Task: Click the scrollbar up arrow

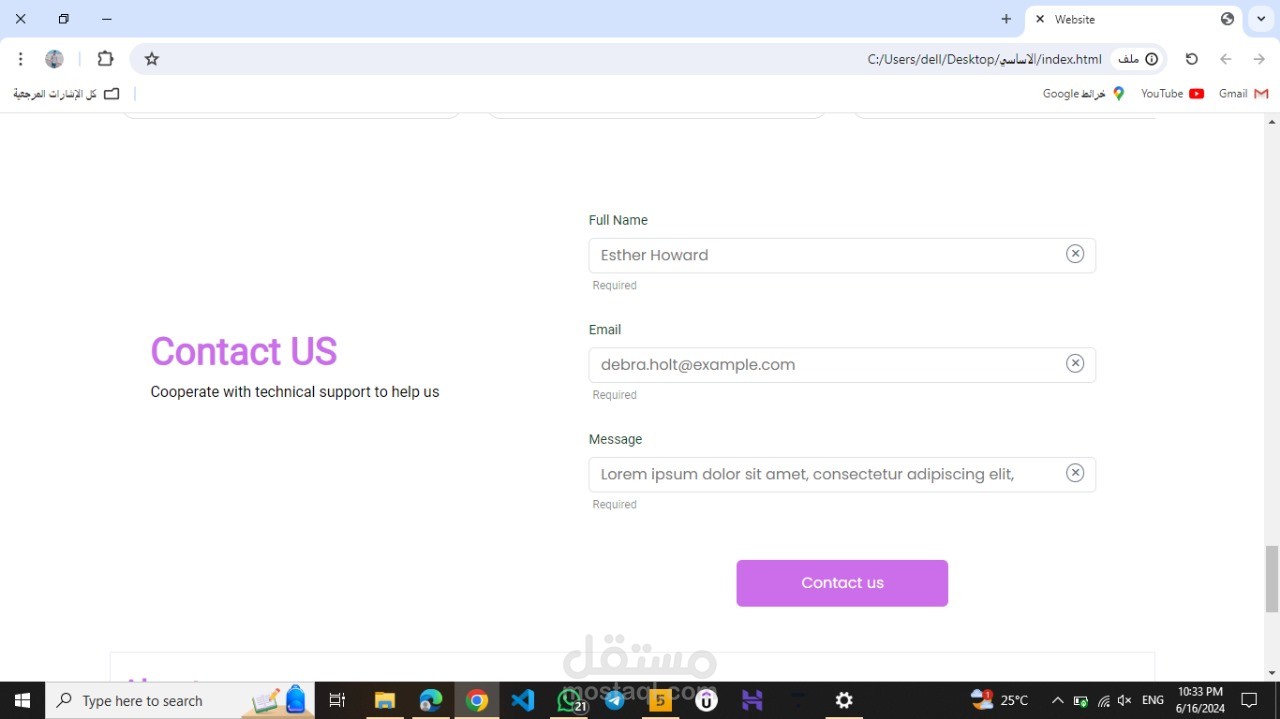Action: 1272,121
